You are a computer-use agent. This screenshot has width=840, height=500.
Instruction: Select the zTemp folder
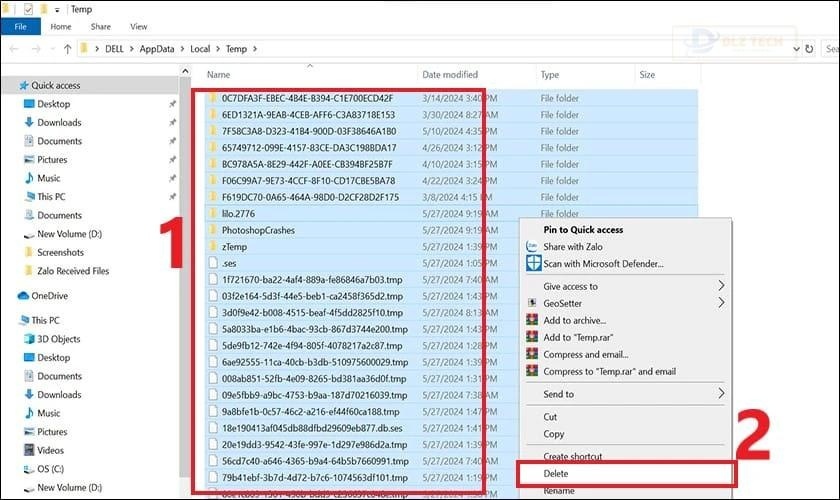point(234,247)
